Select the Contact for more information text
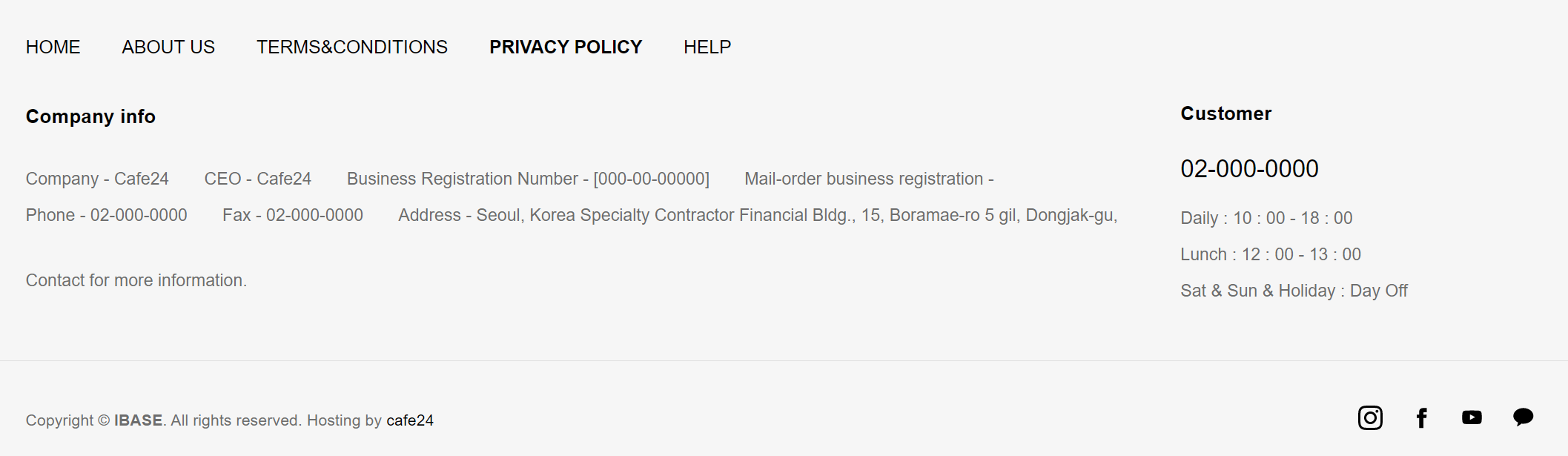The width and height of the screenshot is (1568, 456). 136,280
